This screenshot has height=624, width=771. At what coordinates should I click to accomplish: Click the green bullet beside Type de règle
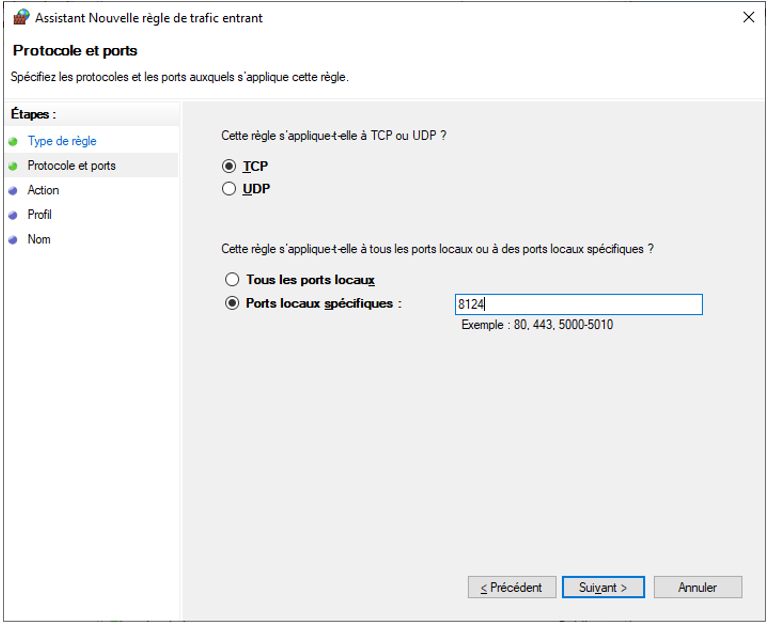point(13,141)
